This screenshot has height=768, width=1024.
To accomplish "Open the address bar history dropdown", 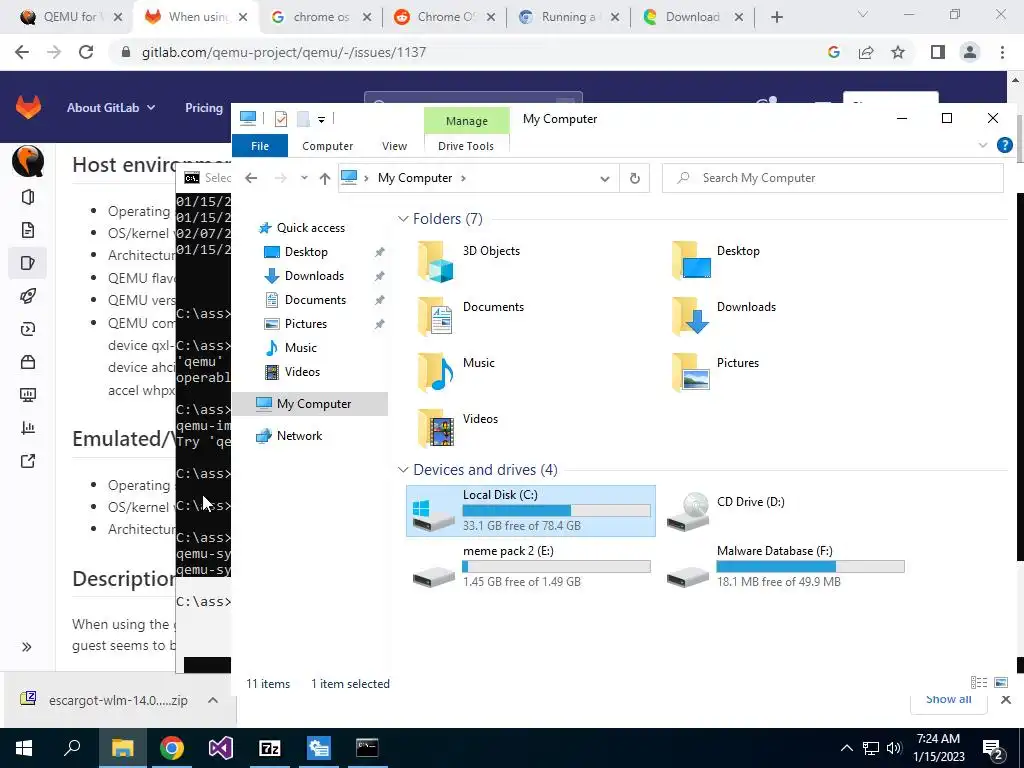I will [x=605, y=178].
